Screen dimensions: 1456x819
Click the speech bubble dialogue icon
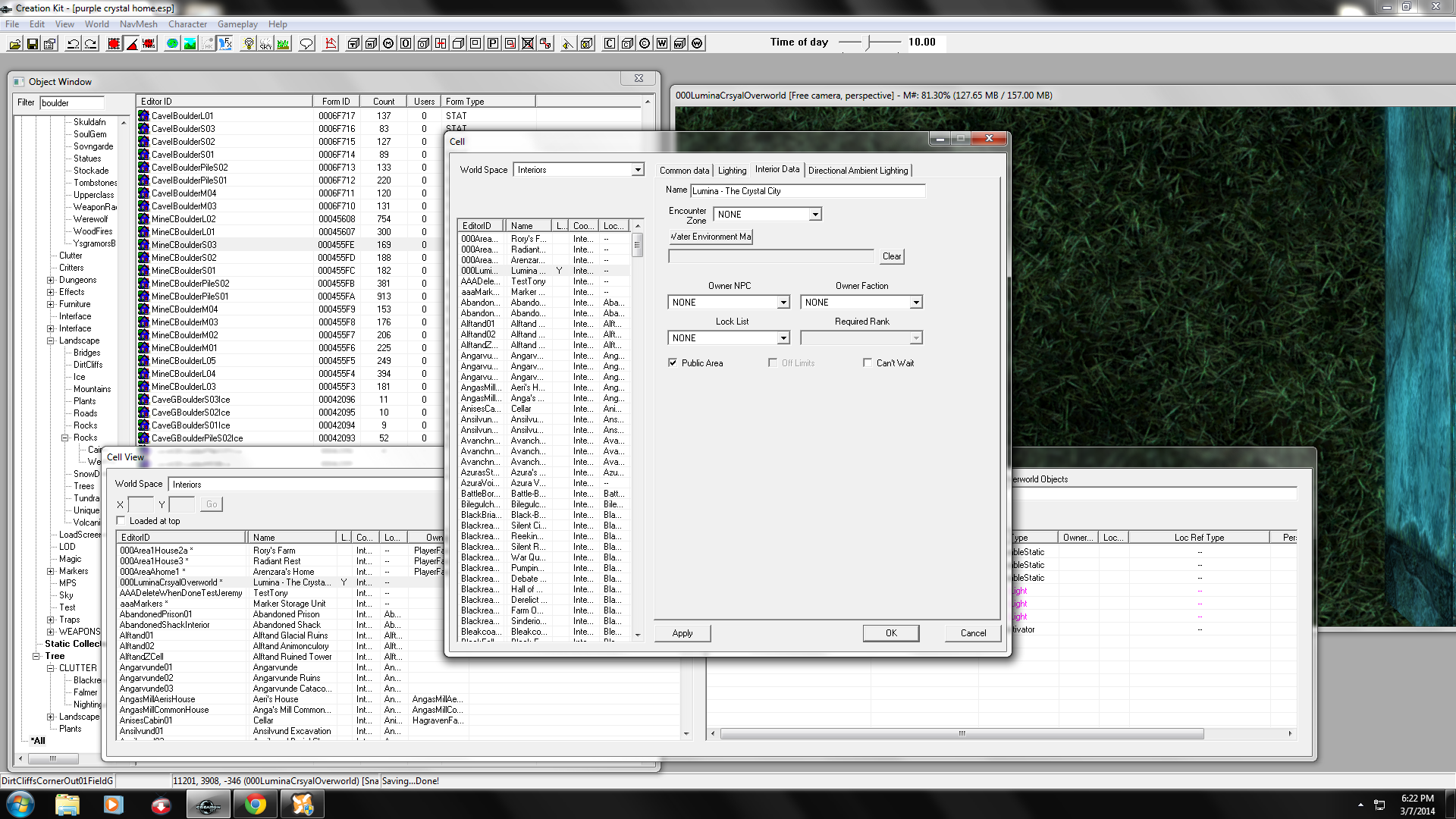(x=306, y=44)
